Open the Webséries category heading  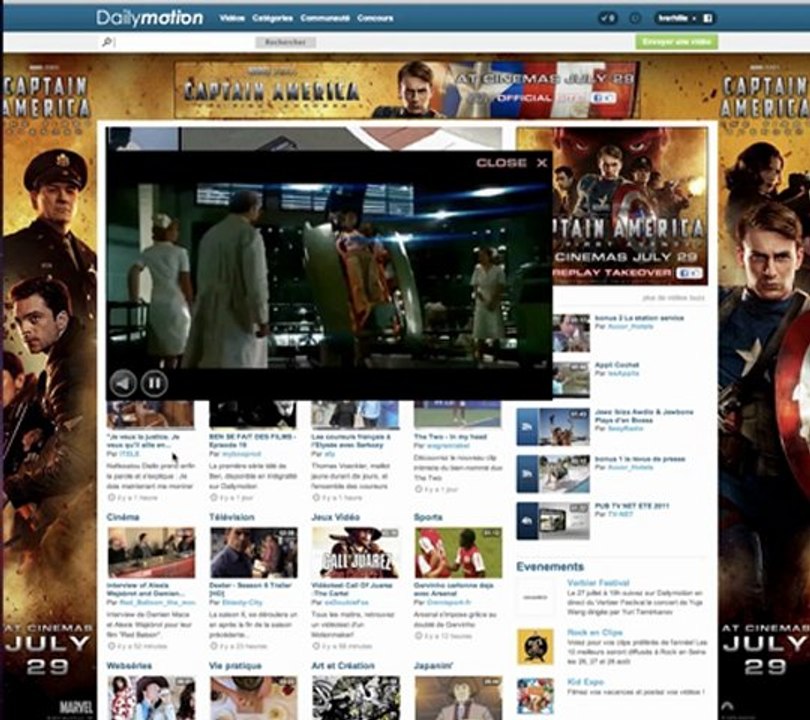(x=129, y=666)
